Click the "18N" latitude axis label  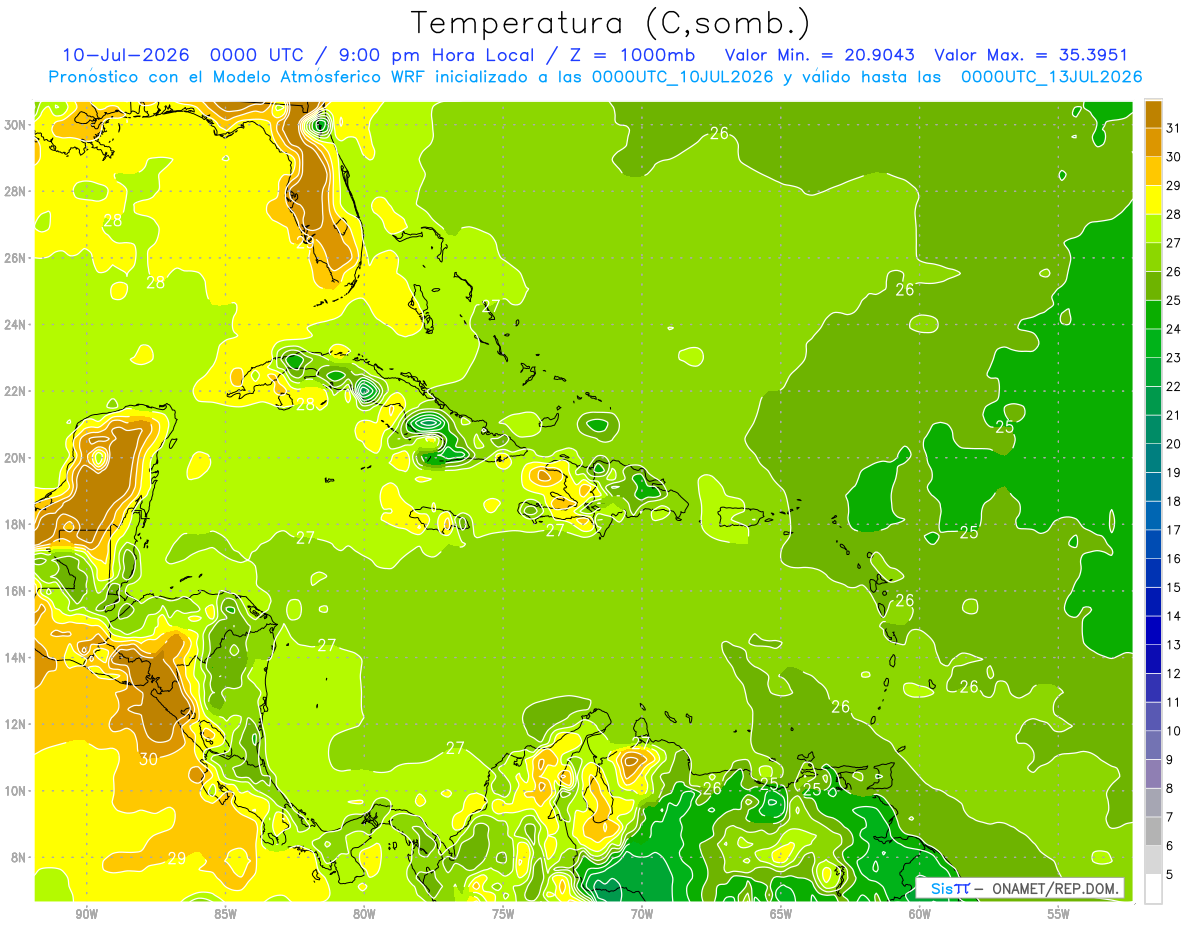click(x=16, y=524)
